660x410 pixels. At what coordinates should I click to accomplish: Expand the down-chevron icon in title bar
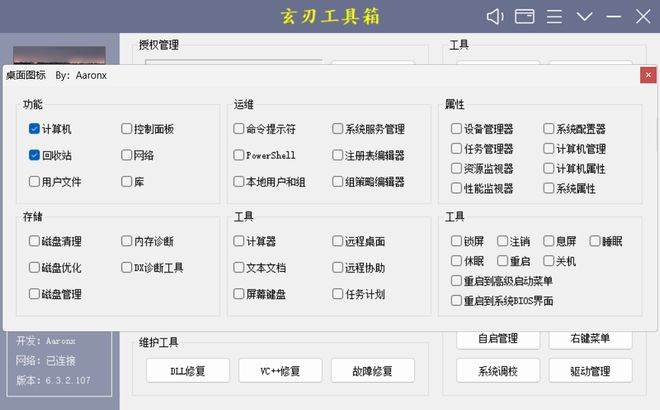click(x=584, y=17)
